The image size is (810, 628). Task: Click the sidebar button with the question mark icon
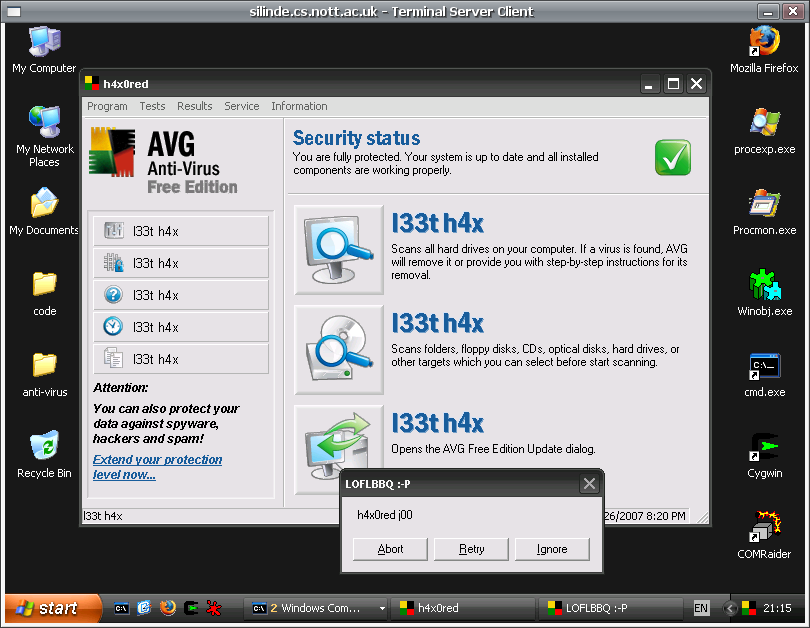click(x=181, y=295)
